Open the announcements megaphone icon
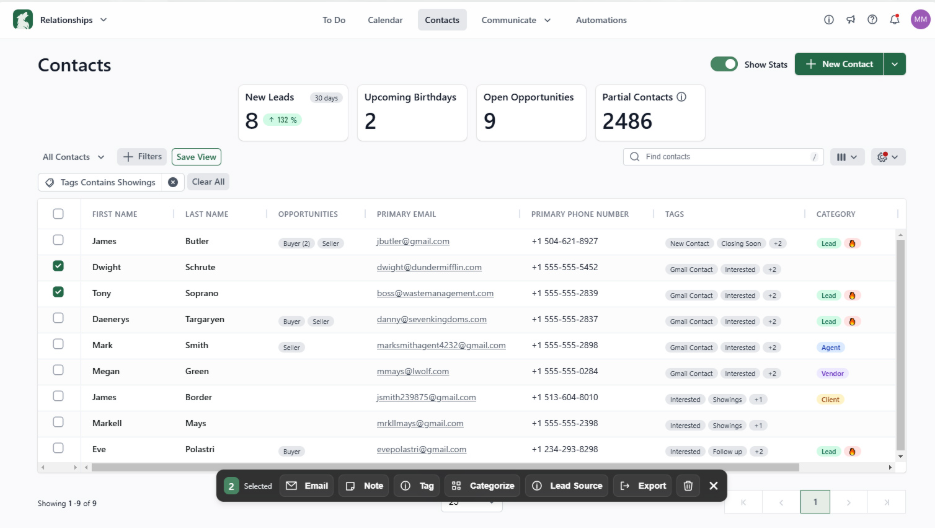Image resolution: width=935 pixels, height=528 pixels. (850, 20)
